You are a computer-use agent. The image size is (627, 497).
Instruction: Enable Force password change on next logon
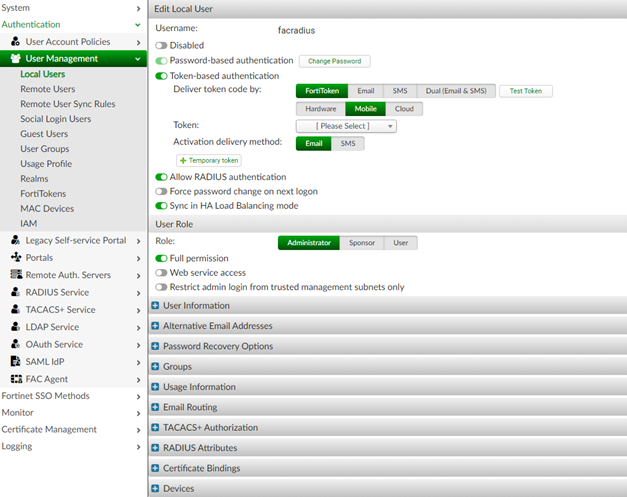[161, 192]
